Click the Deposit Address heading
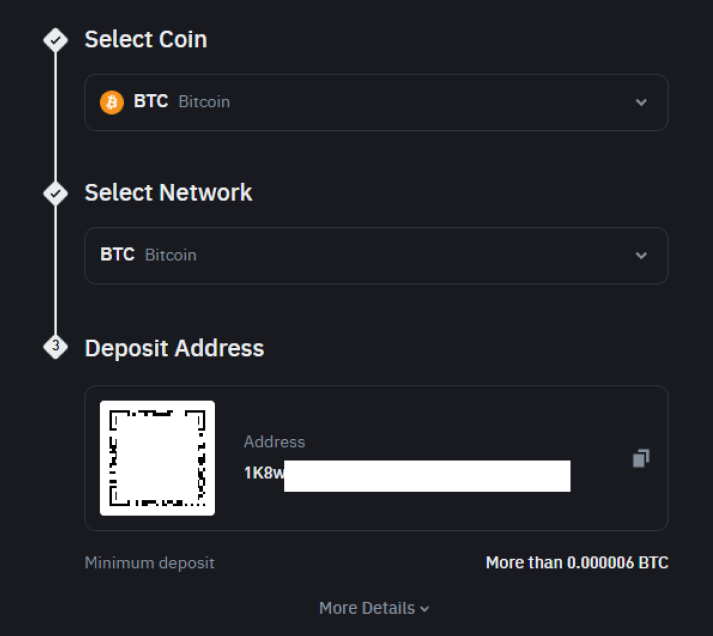 (x=174, y=348)
